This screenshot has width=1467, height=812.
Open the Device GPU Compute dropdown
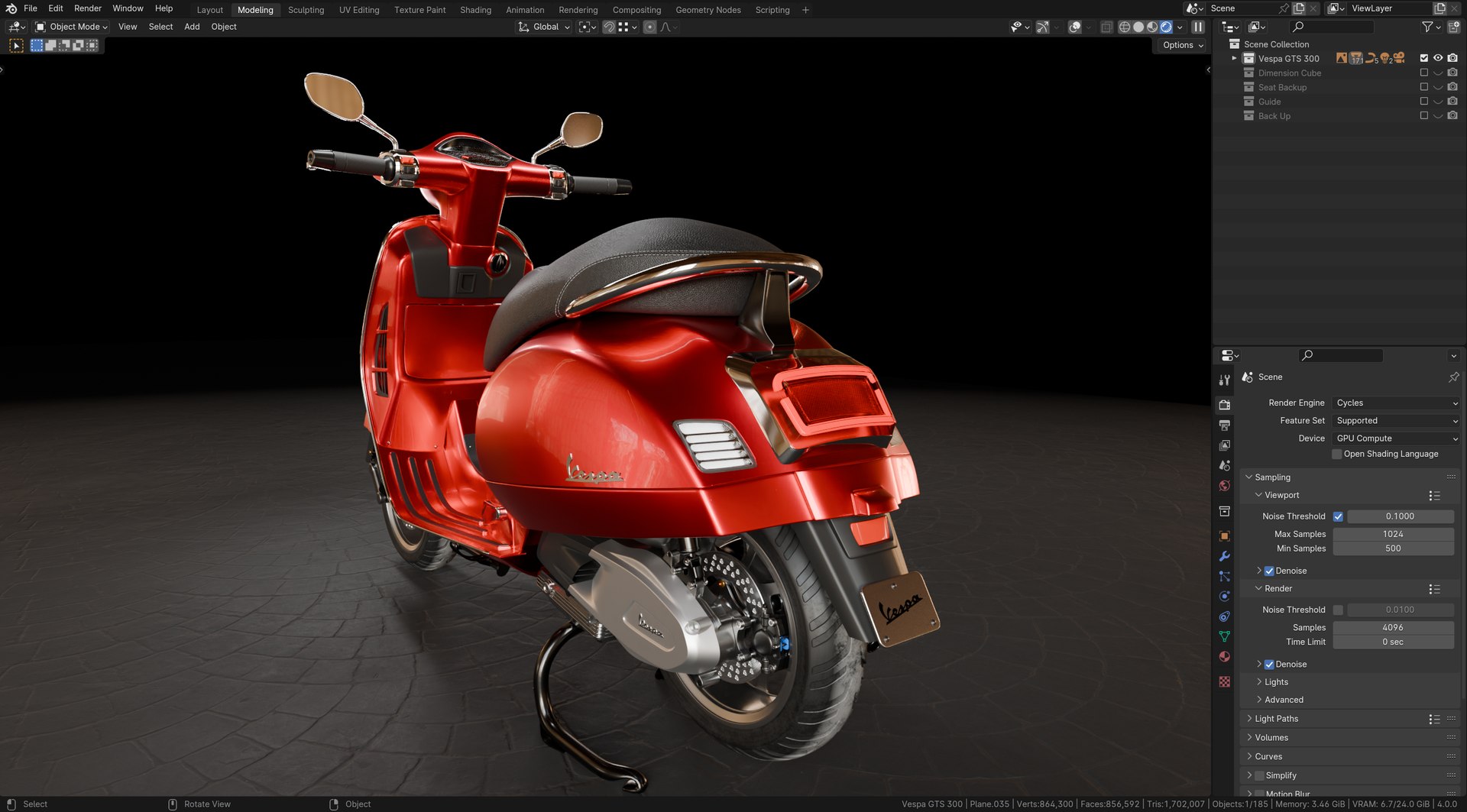pyautogui.click(x=1396, y=438)
